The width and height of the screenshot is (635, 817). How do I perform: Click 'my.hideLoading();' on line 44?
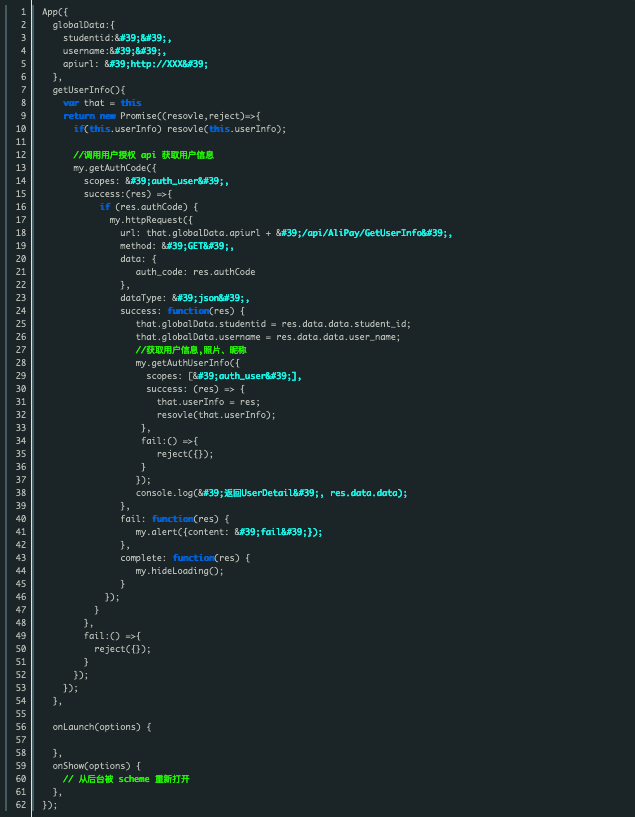180,571
